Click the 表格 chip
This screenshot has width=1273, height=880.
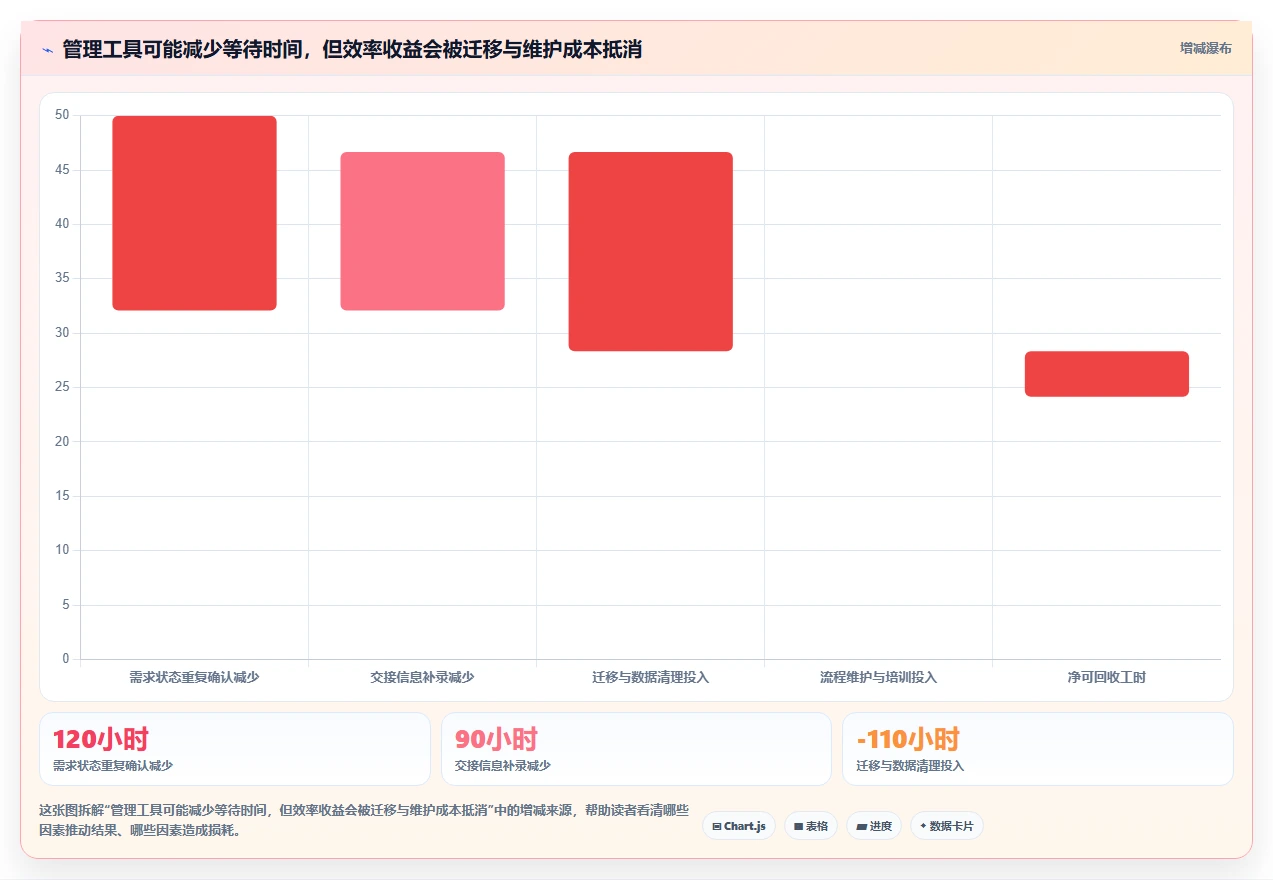click(x=811, y=826)
